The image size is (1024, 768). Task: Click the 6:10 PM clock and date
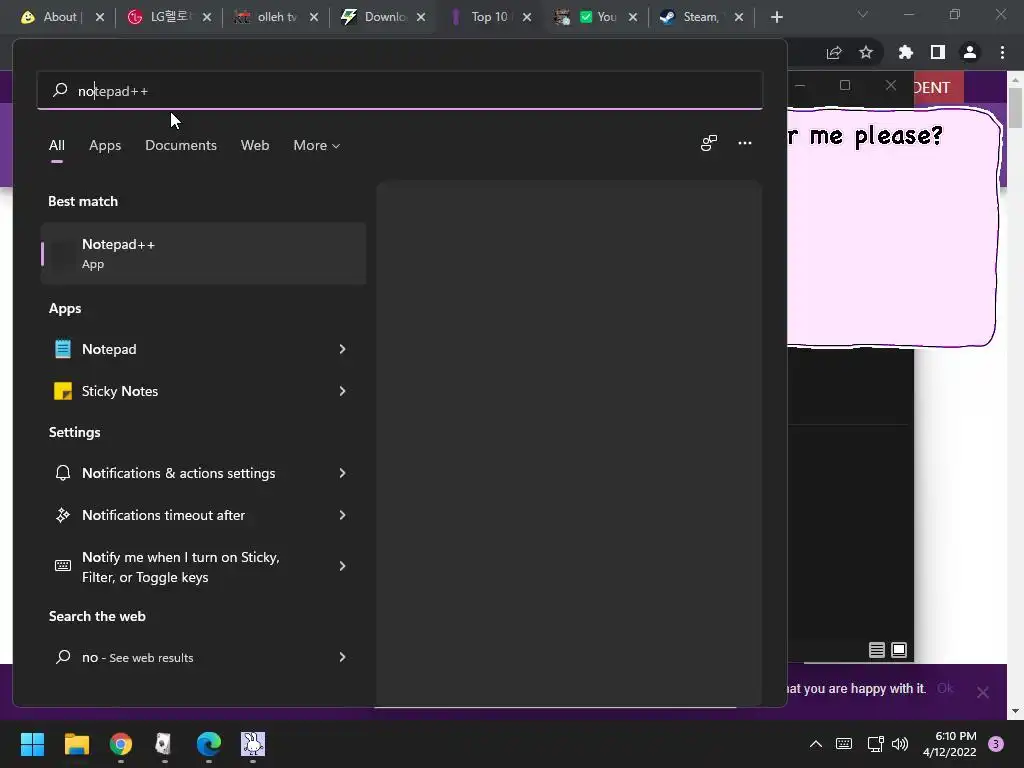coord(950,744)
